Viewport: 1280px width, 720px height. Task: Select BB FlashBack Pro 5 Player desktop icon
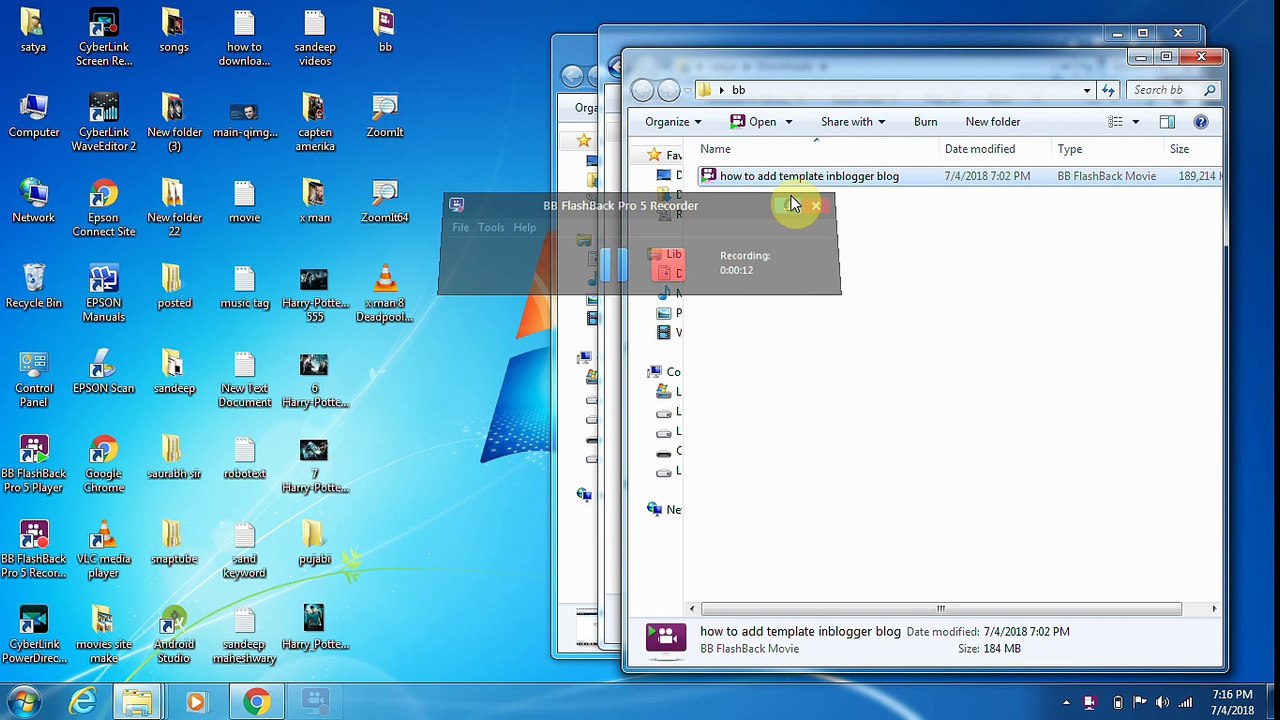tap(33, 465)
